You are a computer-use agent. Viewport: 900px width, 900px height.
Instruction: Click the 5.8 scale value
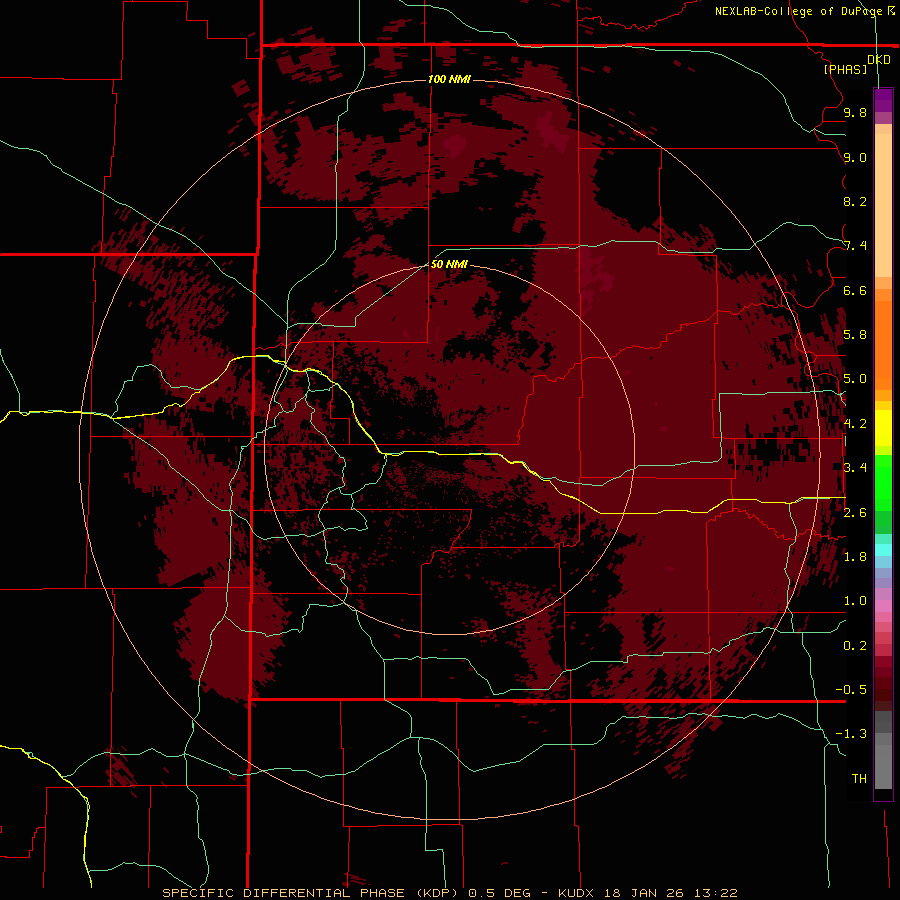click(x=855, y=335)
